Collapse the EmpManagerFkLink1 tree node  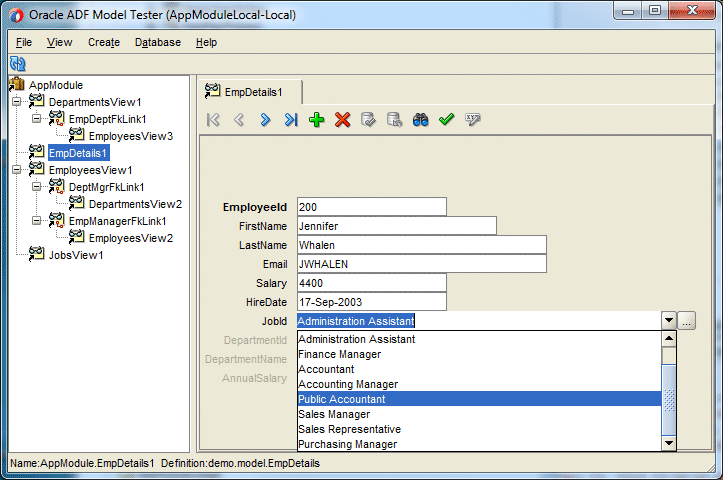tap(36, 220)
